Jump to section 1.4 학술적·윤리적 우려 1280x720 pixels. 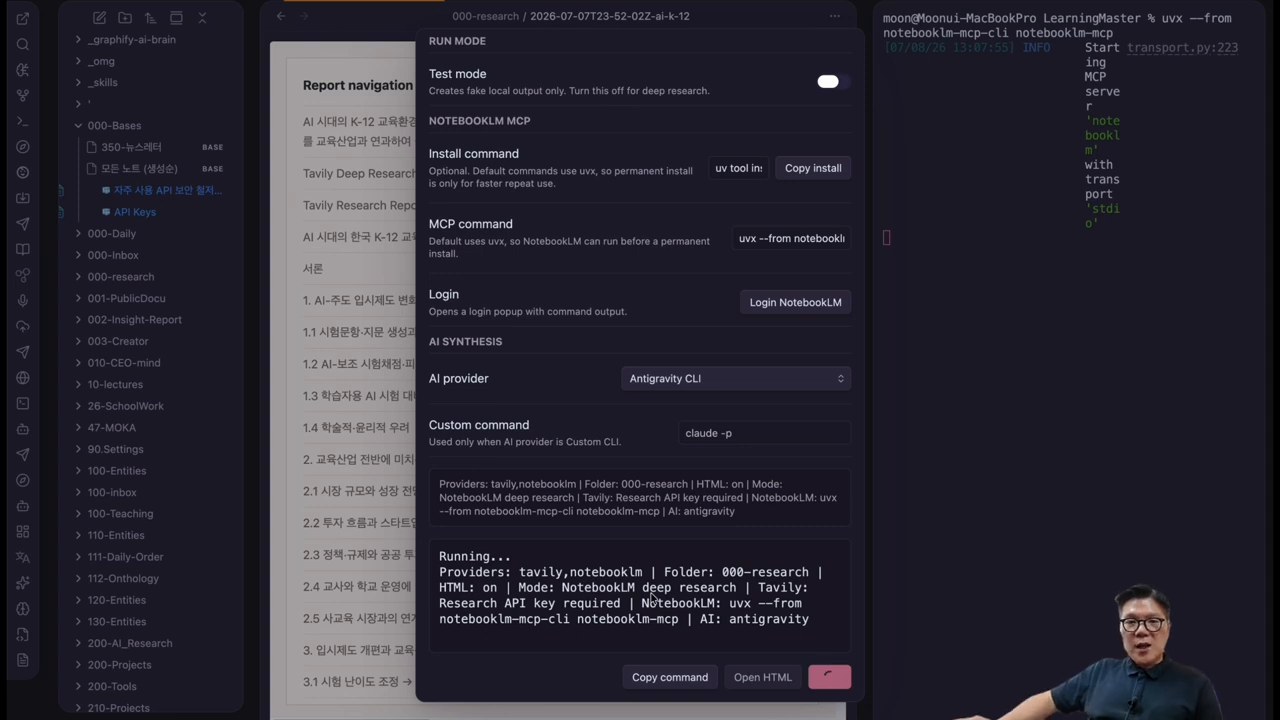356,427
